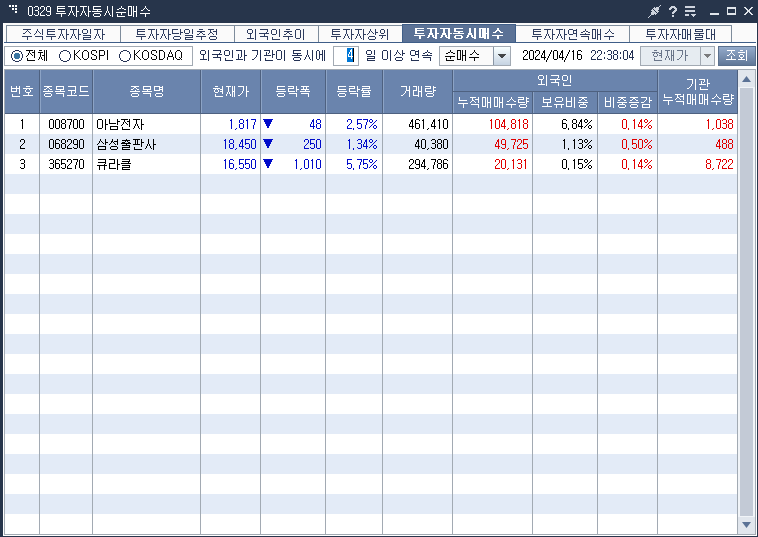Click the window grip icon before 0329
Viewport: 758px width, 537px height.
coord(14,9)
